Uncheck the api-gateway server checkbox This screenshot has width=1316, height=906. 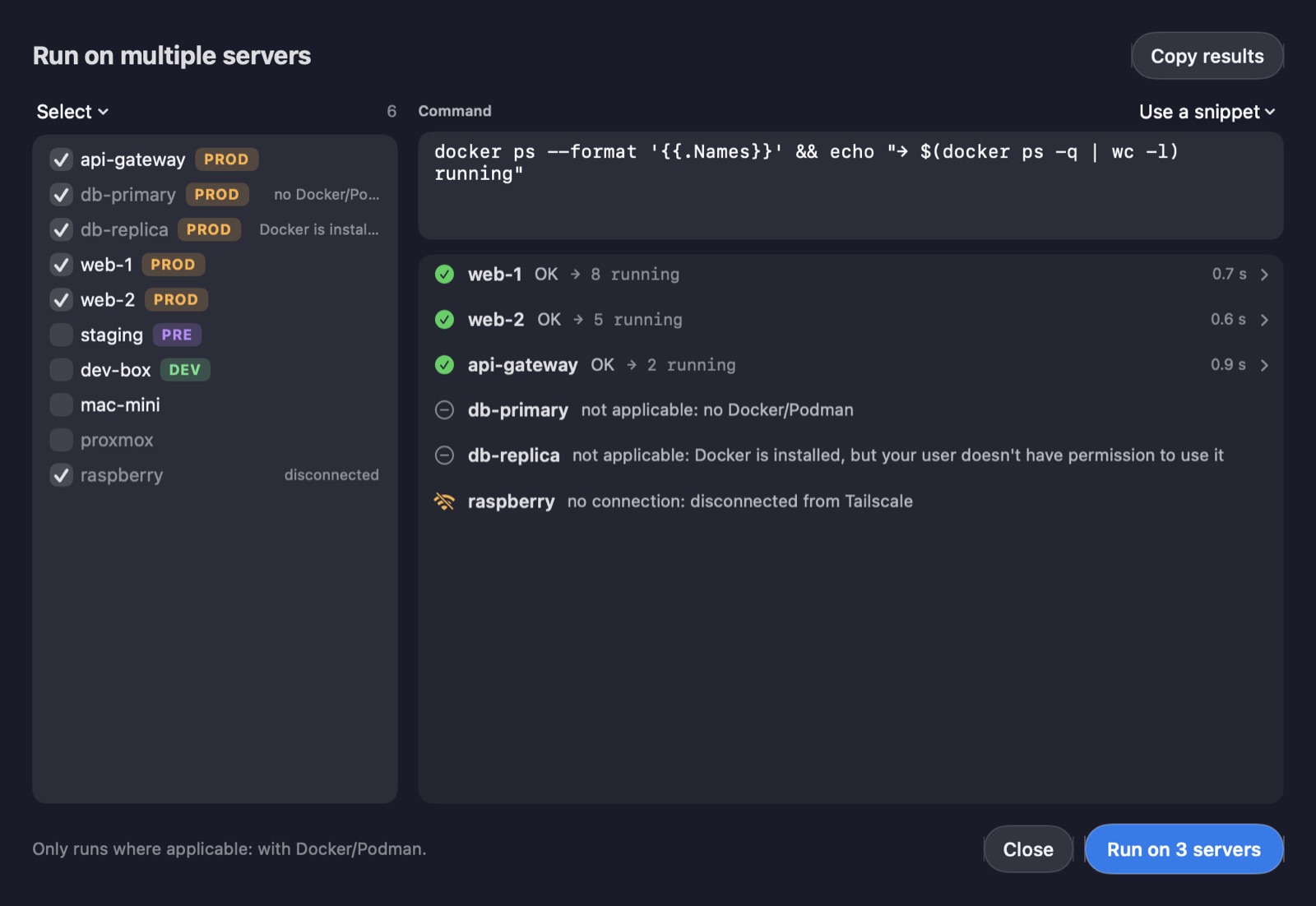tap(61, 159)
